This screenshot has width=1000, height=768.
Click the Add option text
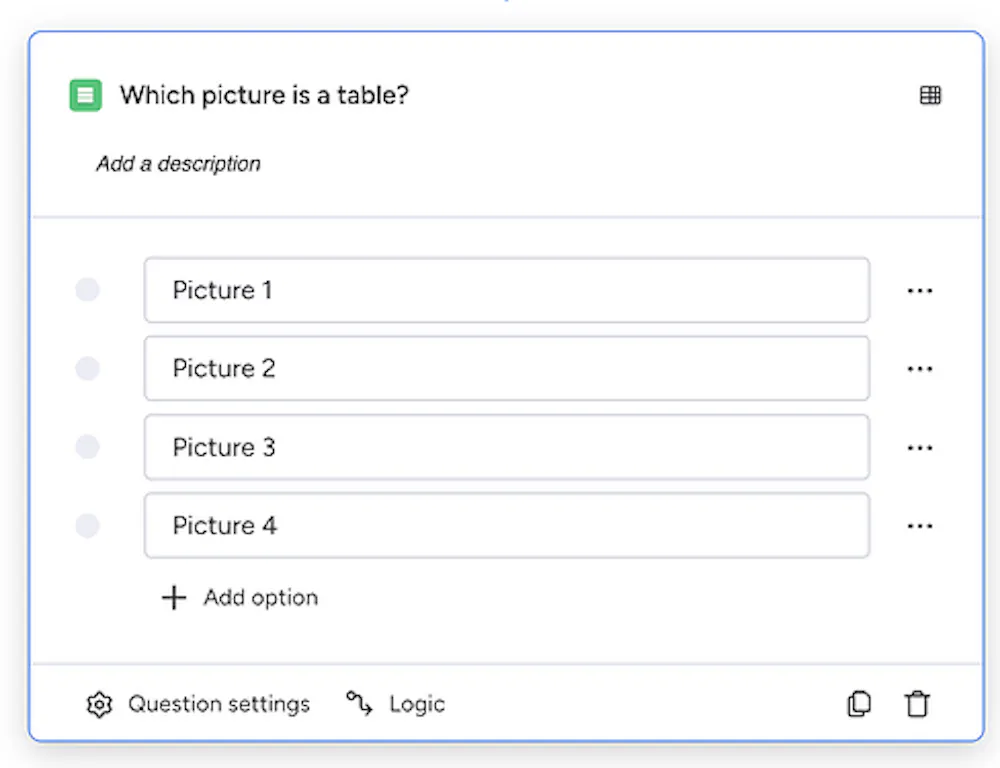click(261, 598)
